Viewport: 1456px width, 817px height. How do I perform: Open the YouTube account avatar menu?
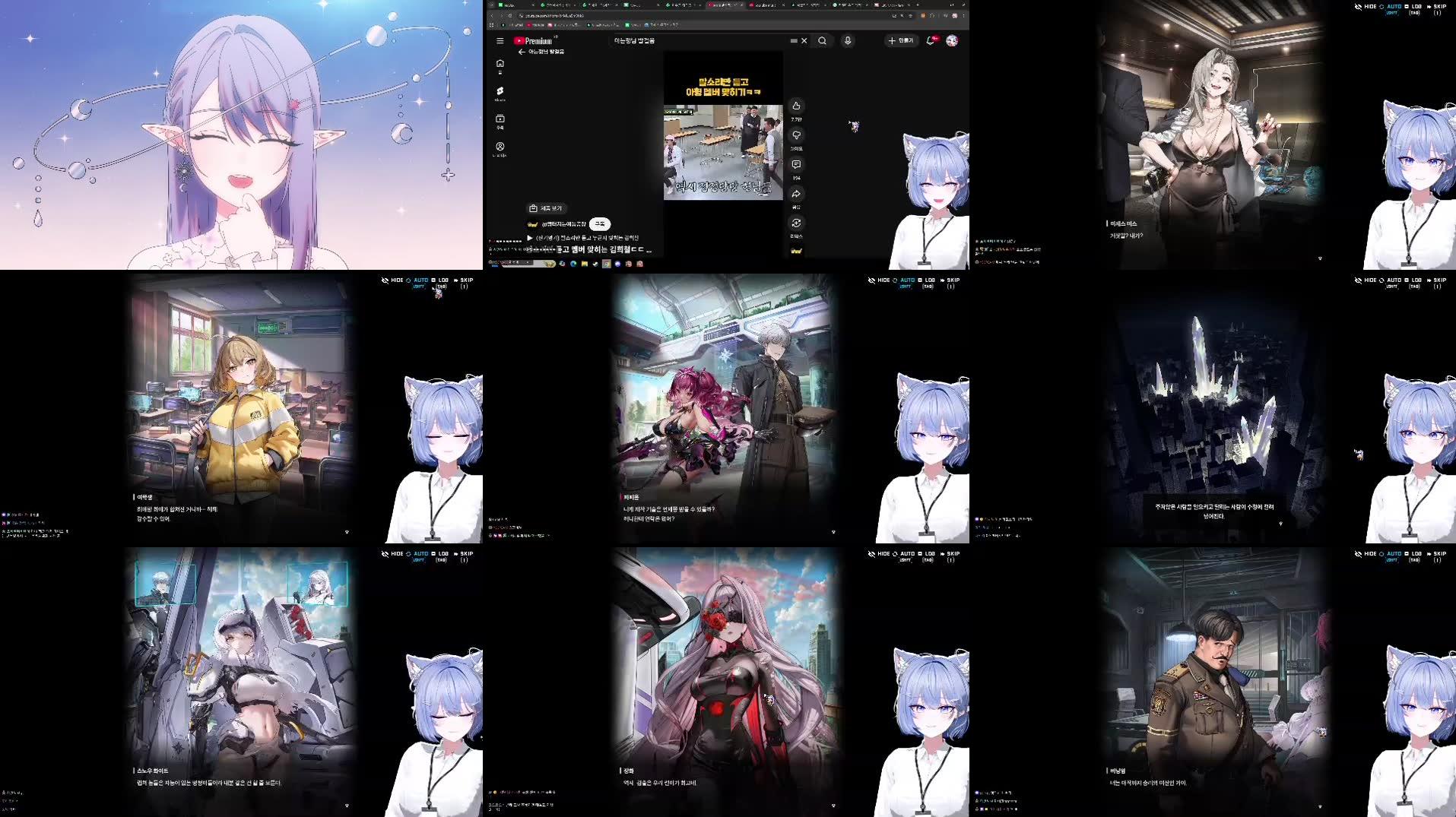[x=952, y=41]
